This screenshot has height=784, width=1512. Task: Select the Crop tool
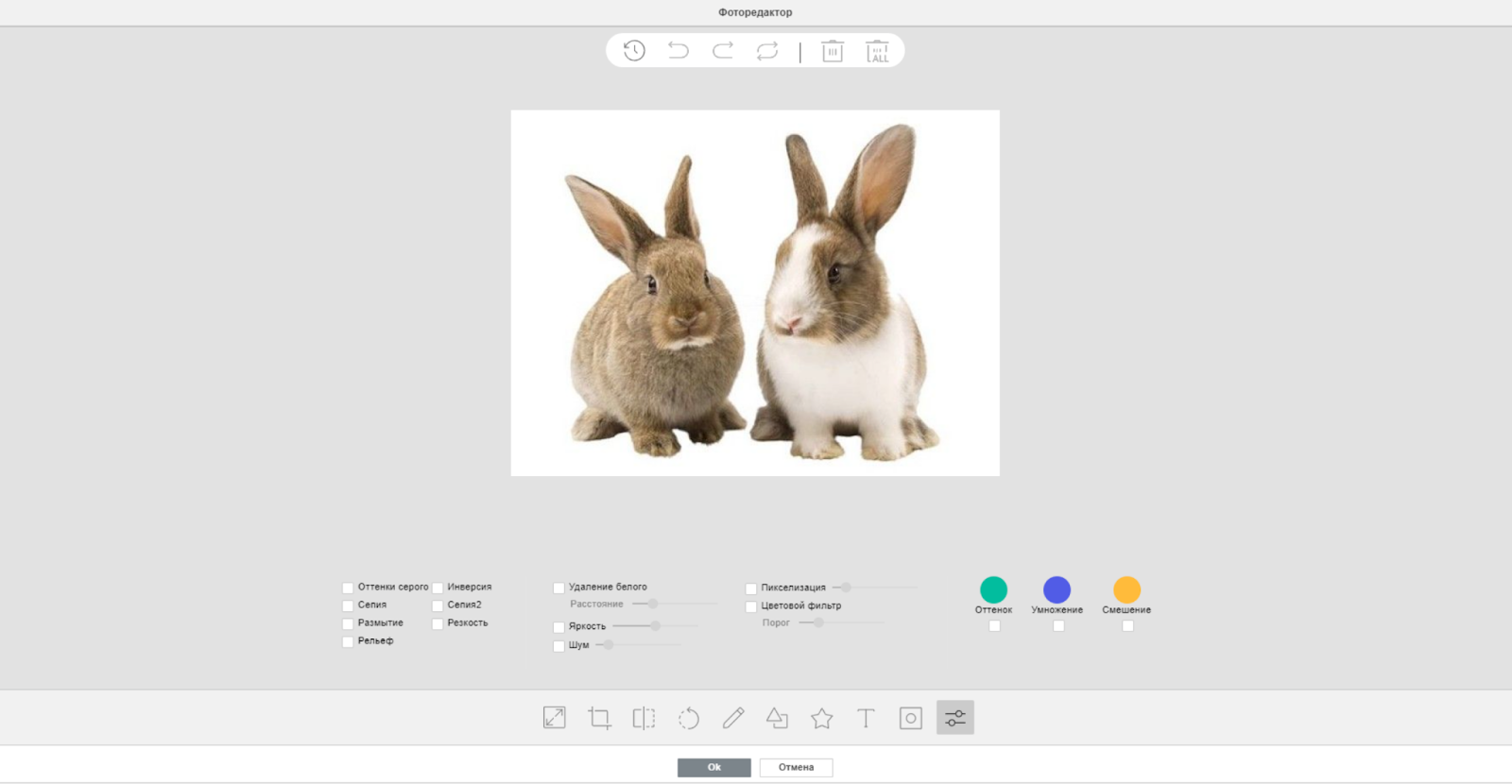pos(599,718)
